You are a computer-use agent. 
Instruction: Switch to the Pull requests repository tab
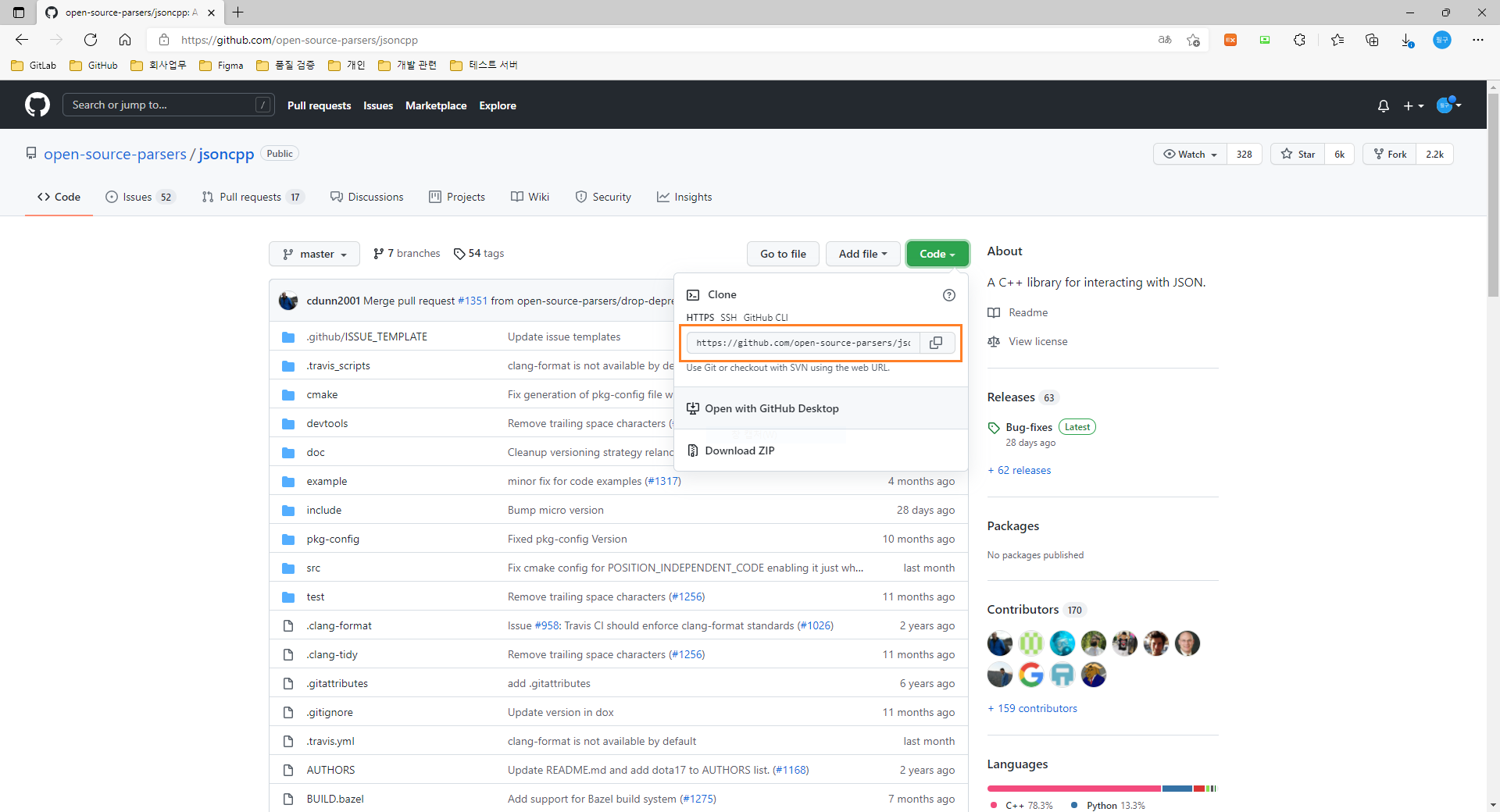tap(252, 197)
